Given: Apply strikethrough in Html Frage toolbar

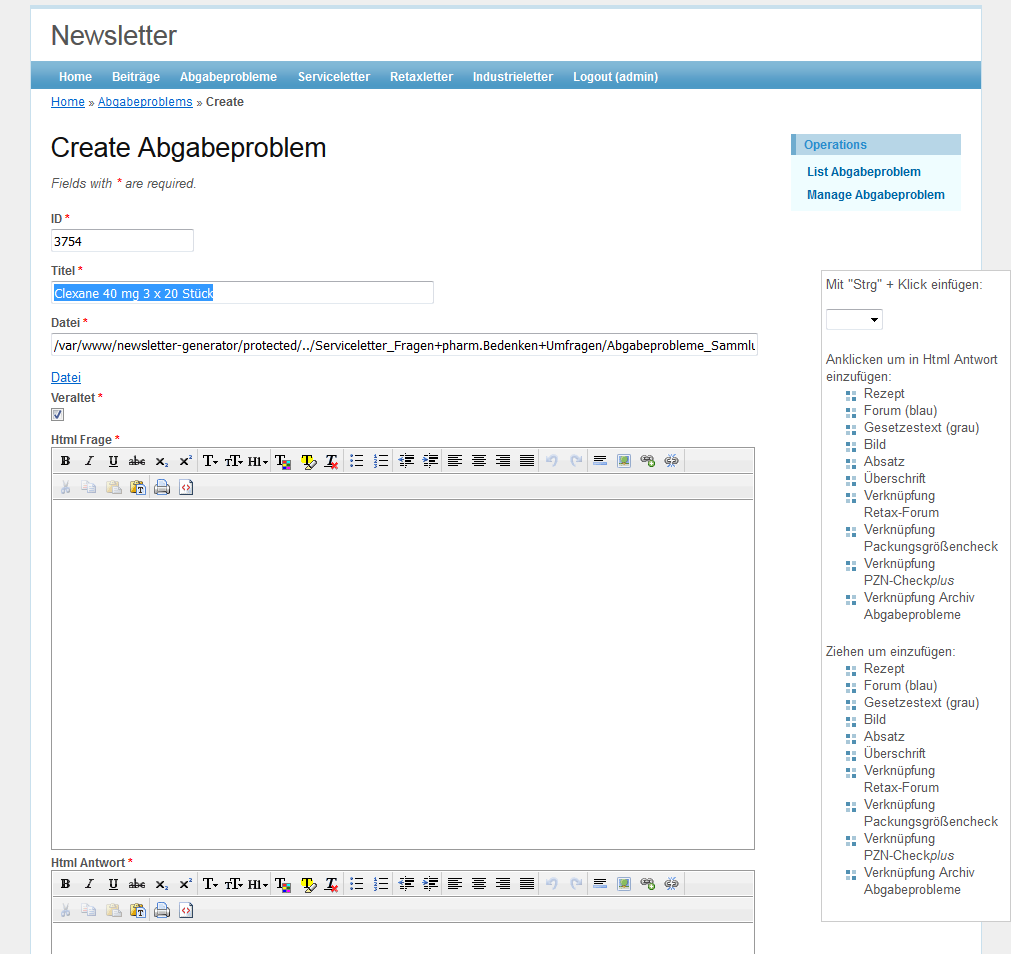Looking at the screenshot, I should coord(137,461).
